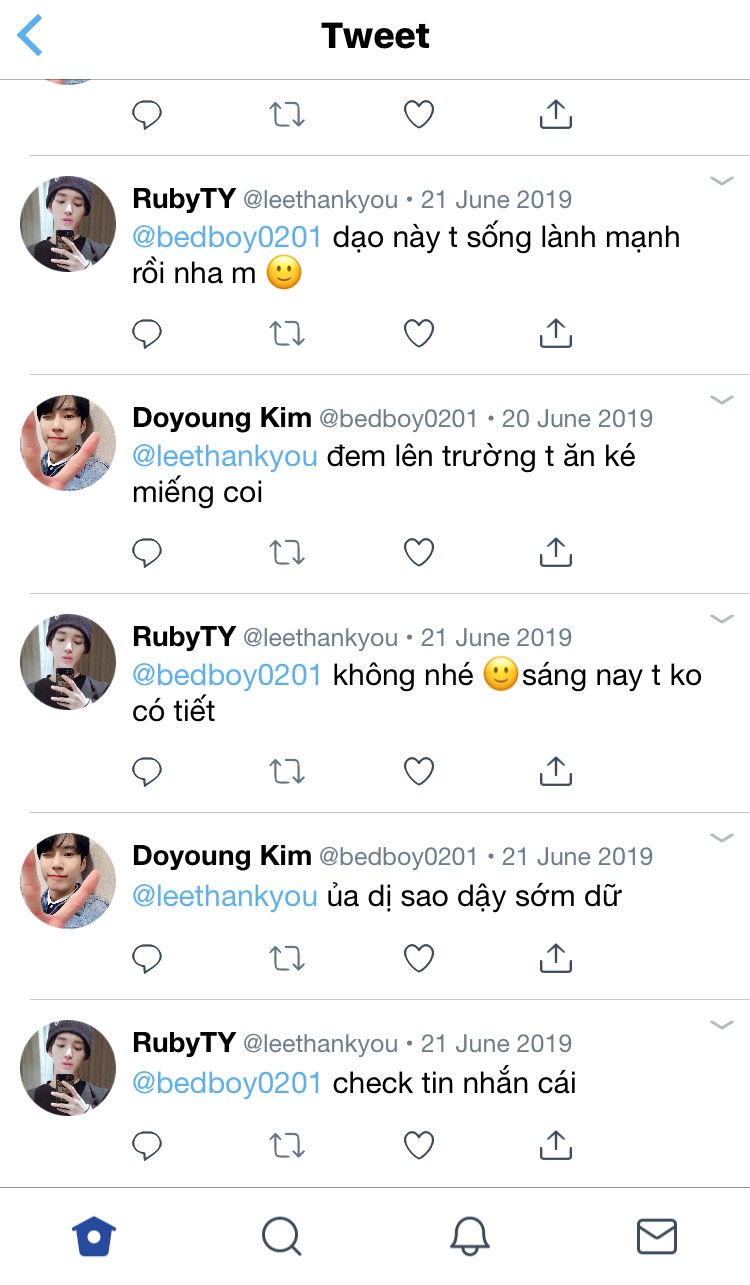This screenshot has width=750, height=1285.
Task: Like the "check tin nhắn cái" tweet
Action: click(418, 1145)
